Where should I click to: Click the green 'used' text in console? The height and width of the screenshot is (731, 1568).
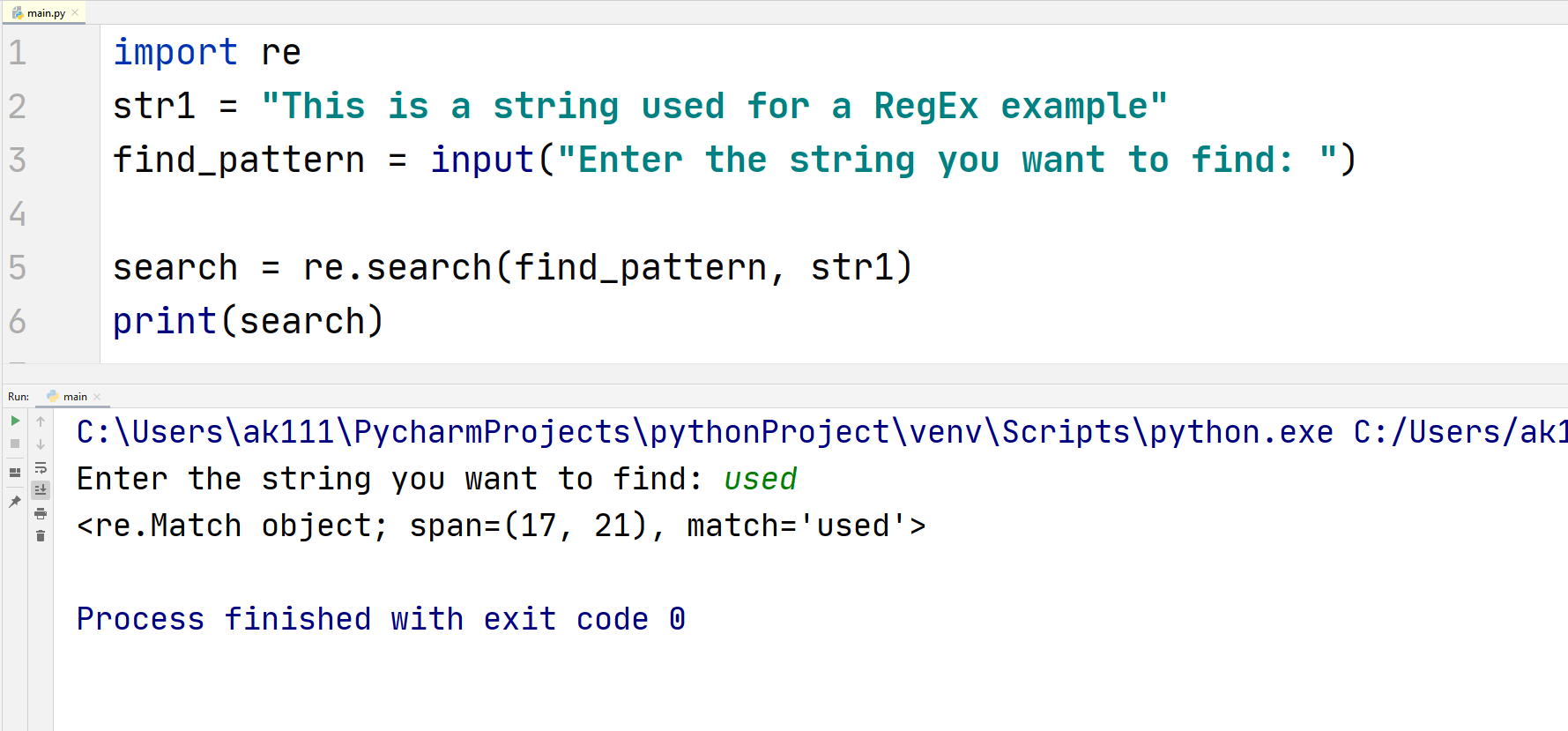[x=760, y=478]
